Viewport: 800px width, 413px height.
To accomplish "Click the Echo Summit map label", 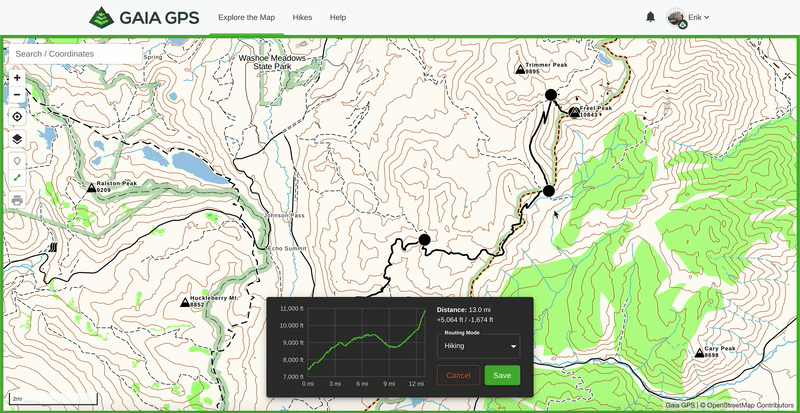I will point(286,248).
